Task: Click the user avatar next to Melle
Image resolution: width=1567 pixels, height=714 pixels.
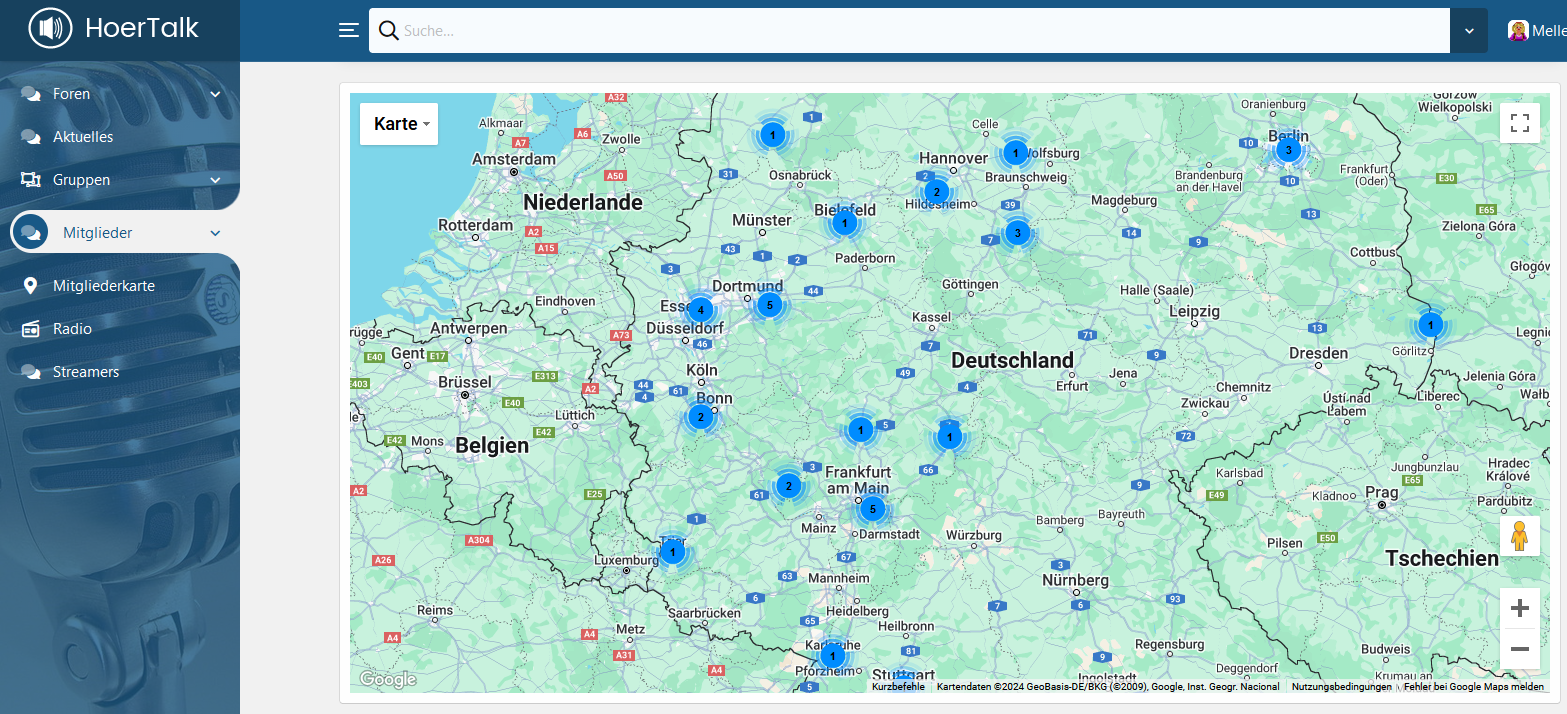Action: (1518, 31)
